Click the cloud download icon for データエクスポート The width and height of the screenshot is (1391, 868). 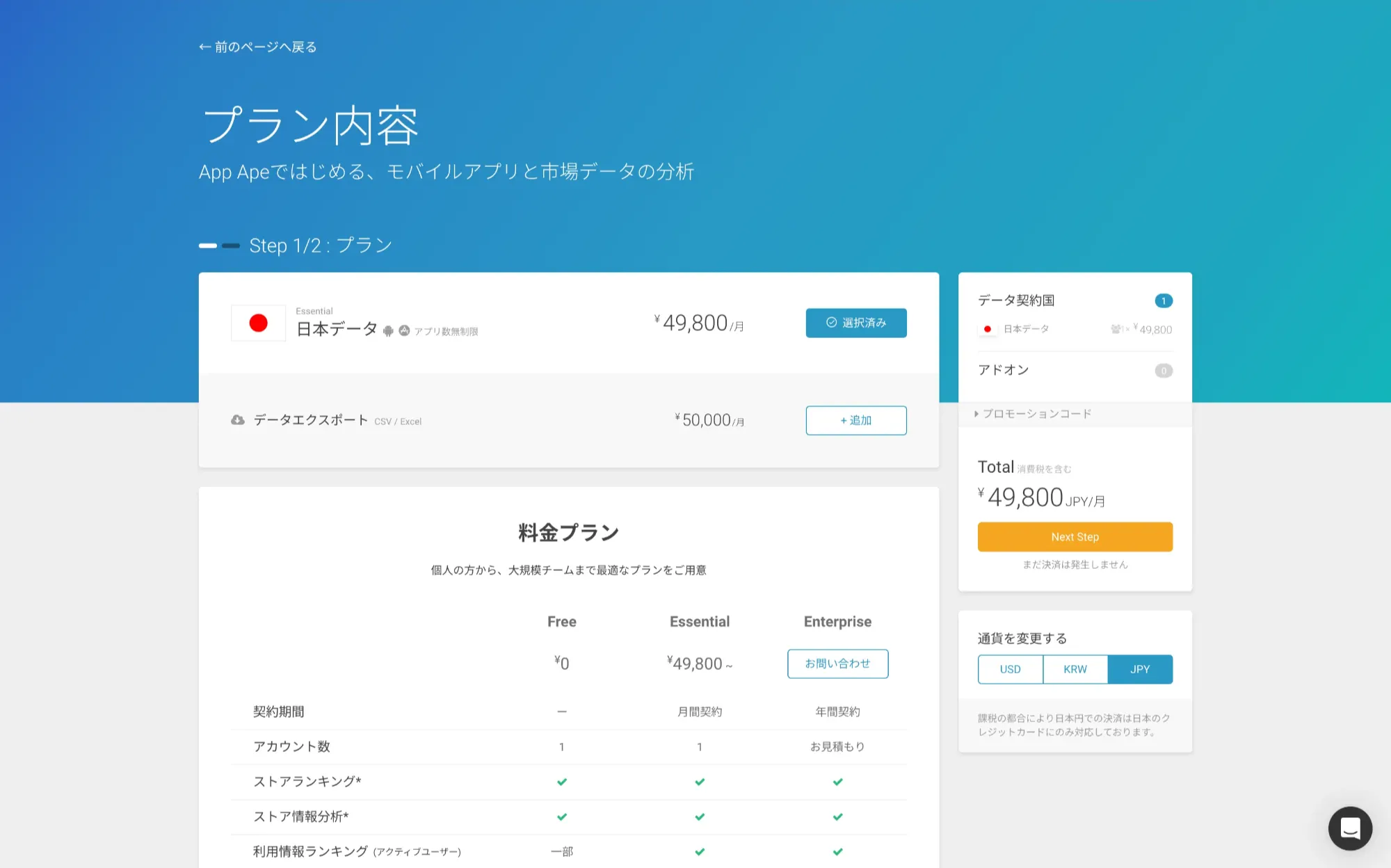[238, 420]
